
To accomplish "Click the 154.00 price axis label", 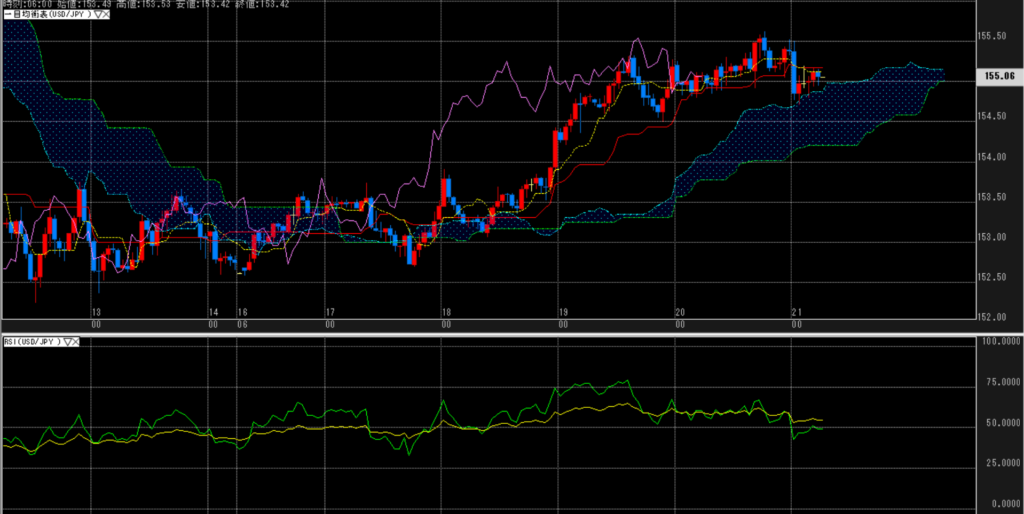I will tap(991, 157).
